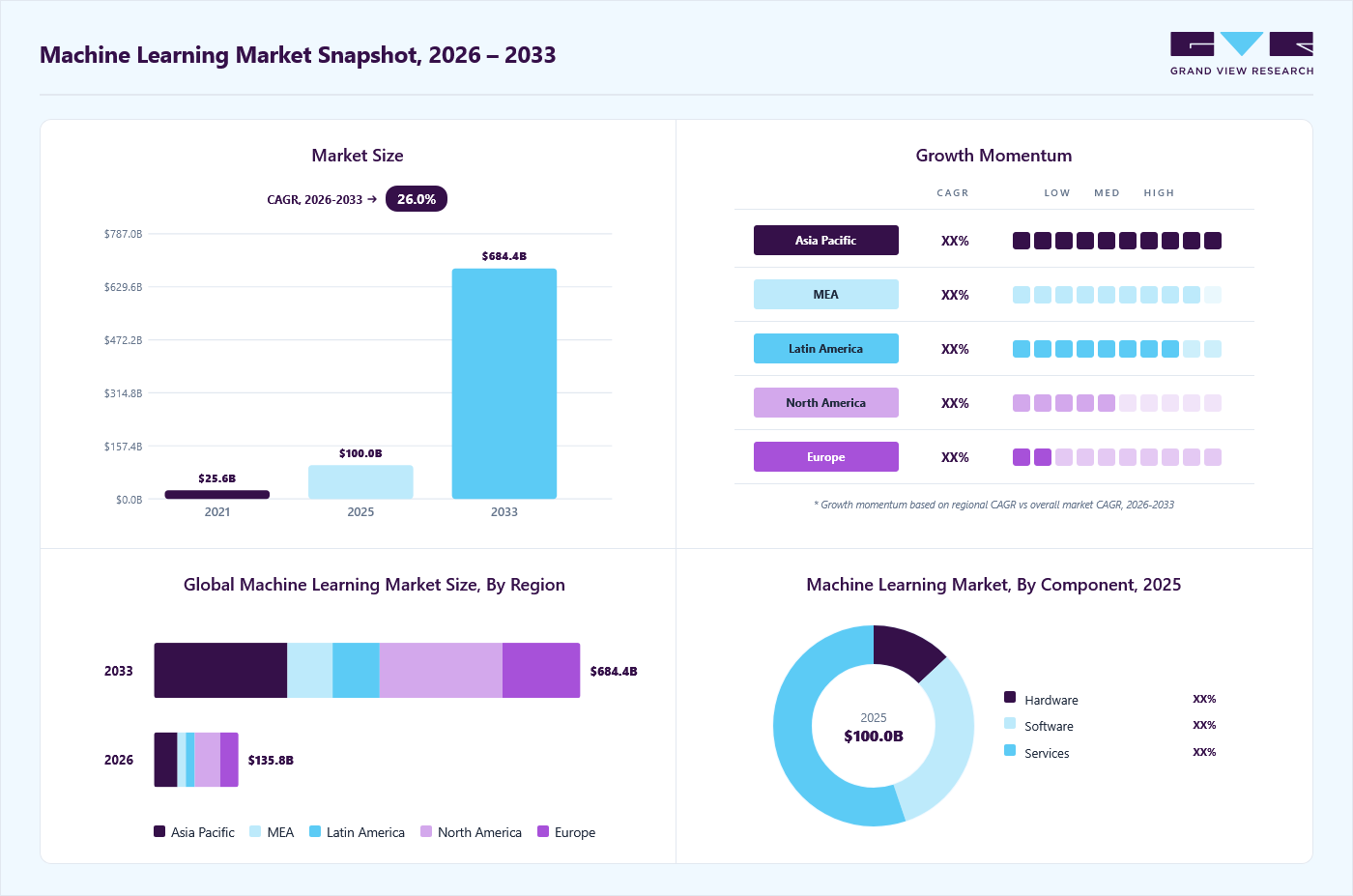Click the Machine Learning Market Snapshot heading
1353x896 pixels.
pos(298,55)
